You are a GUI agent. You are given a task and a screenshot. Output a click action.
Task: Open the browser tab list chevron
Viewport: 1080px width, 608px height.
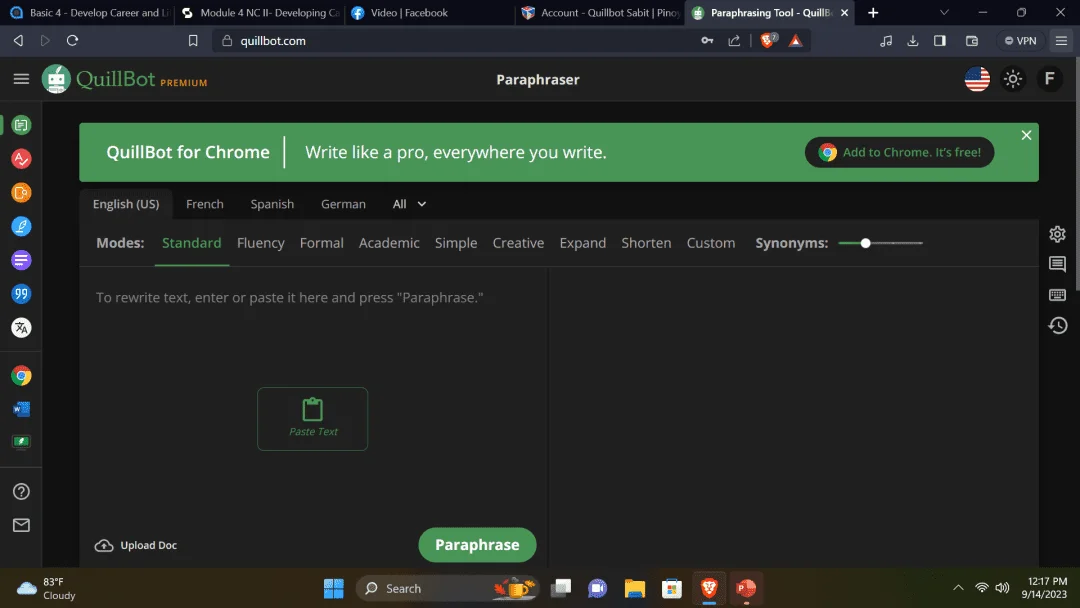click(944, 12)
